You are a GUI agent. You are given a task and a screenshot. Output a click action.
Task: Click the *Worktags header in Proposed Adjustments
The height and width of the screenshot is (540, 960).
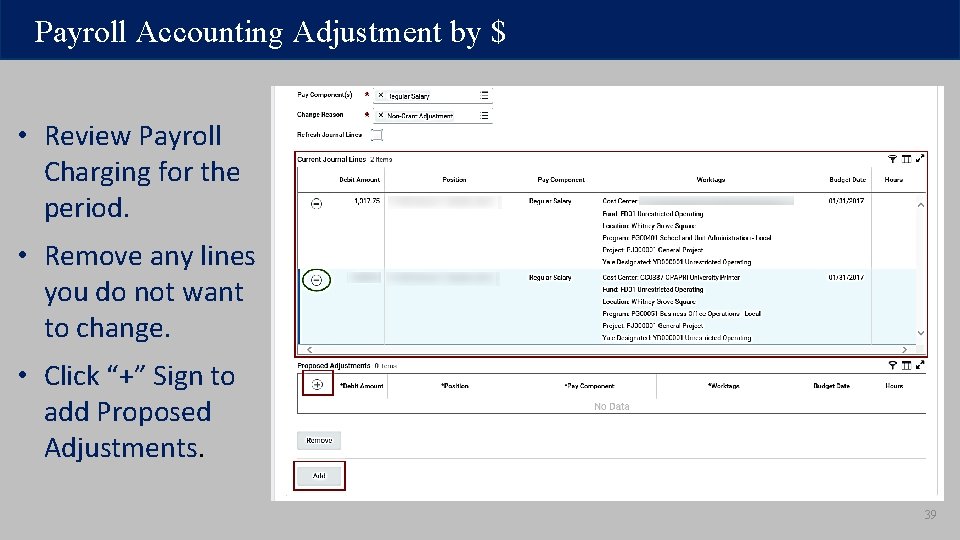pyautogui.click(x=724, y=386)
